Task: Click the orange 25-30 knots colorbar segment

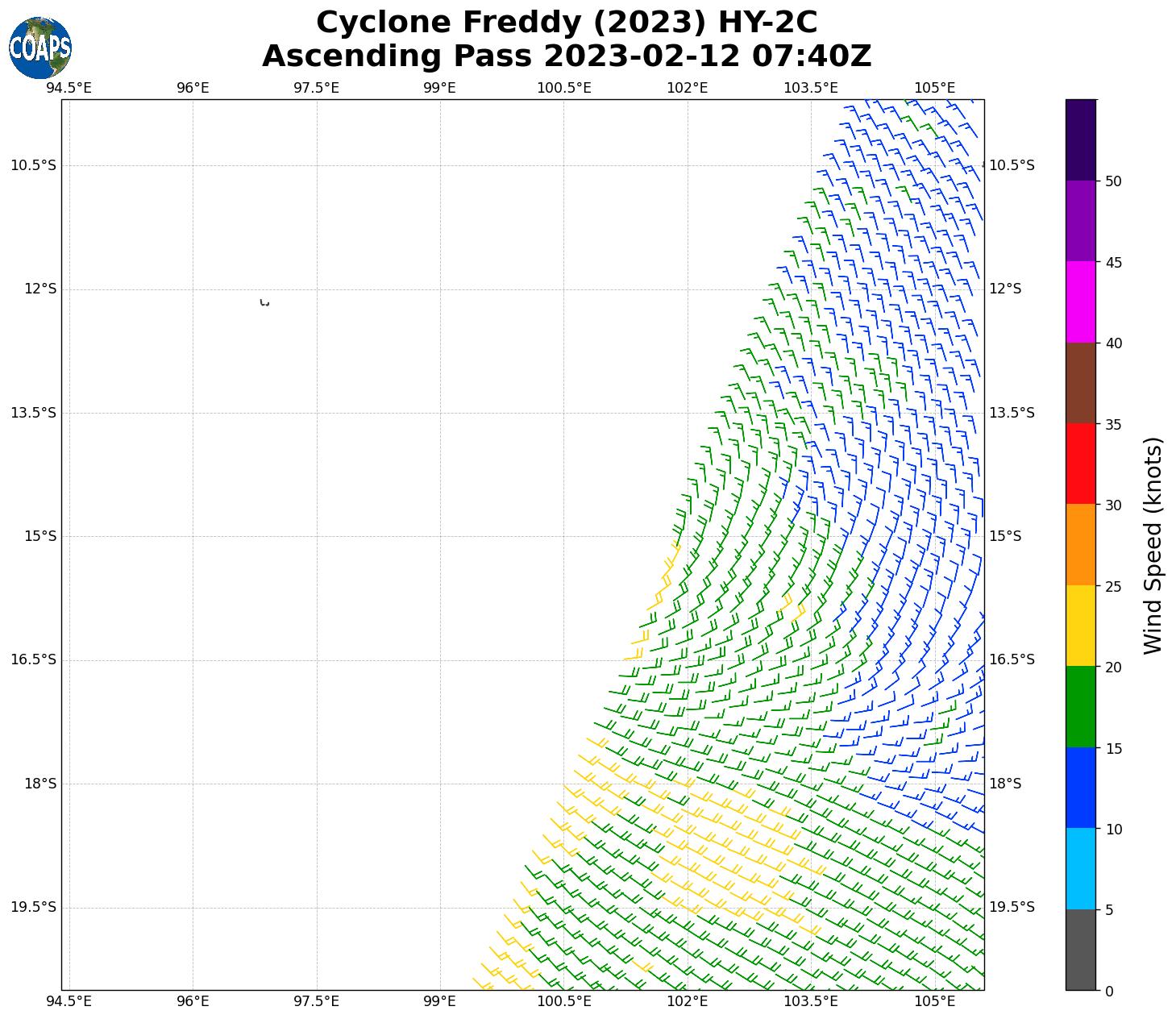Action: click(x=1080, y=544)
